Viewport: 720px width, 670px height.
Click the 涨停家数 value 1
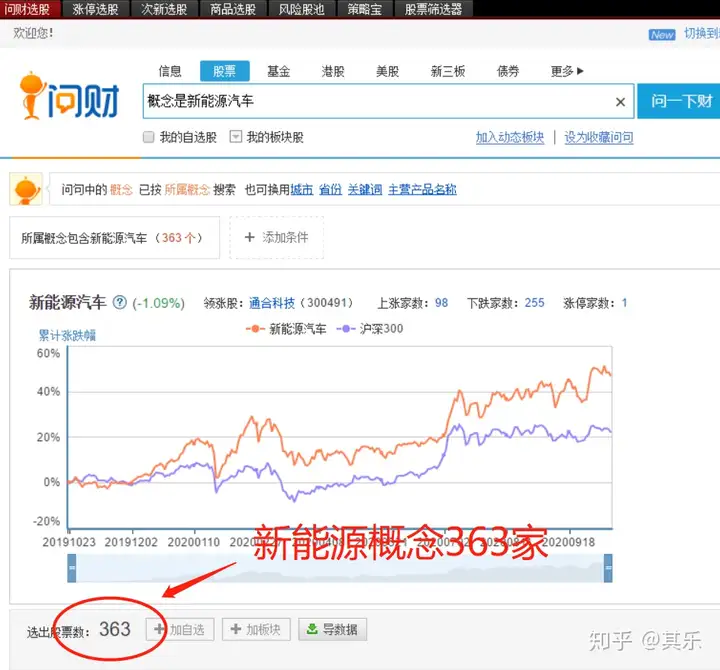(x=624, y=303)
